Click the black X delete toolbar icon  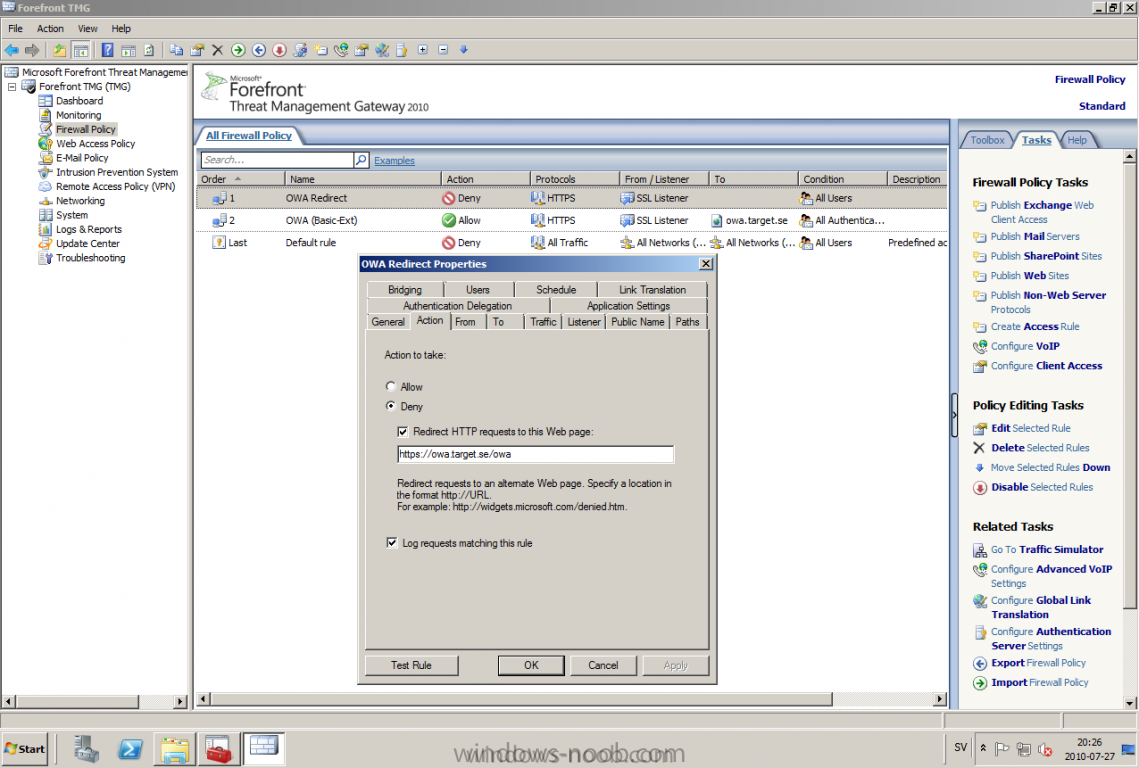[217, 50]
